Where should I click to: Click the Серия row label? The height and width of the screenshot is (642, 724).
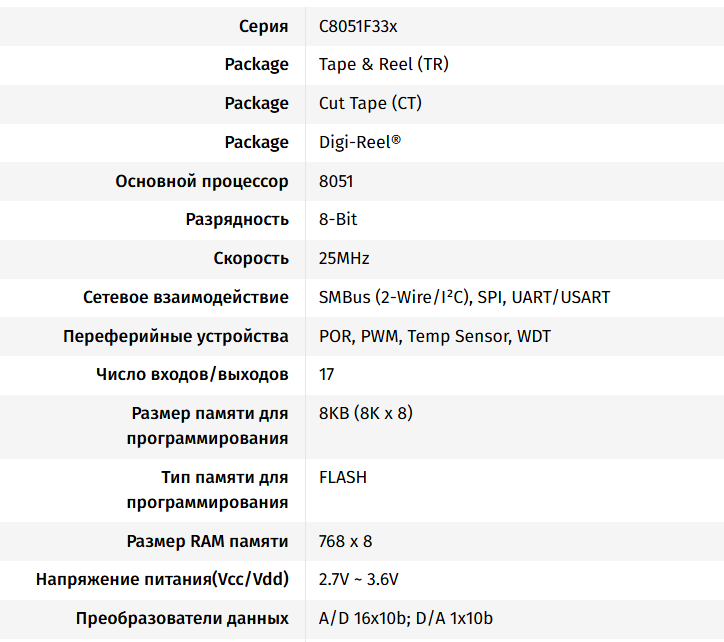pos(264,26)
